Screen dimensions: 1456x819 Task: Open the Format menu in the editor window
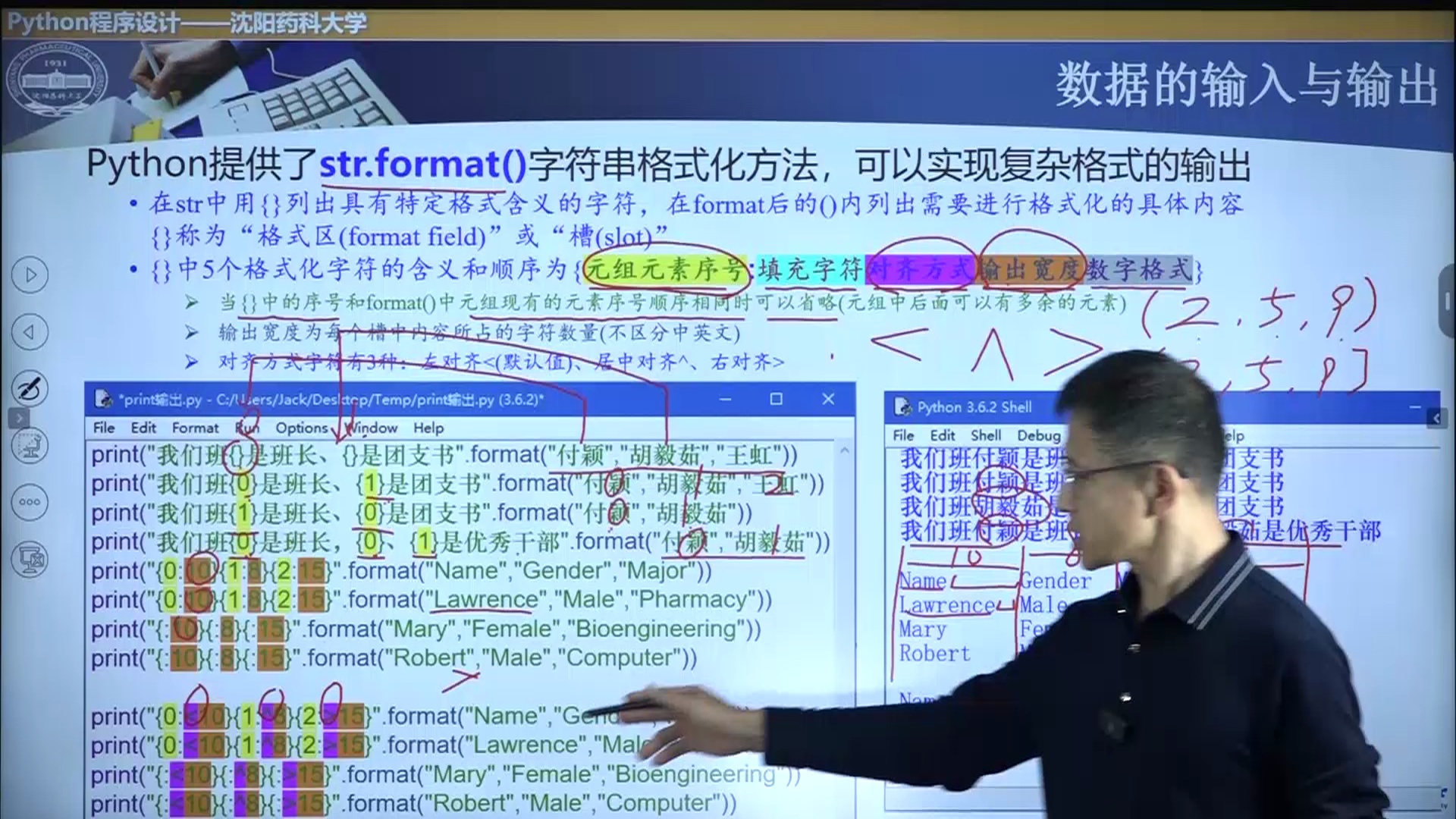tap(195, 428)
